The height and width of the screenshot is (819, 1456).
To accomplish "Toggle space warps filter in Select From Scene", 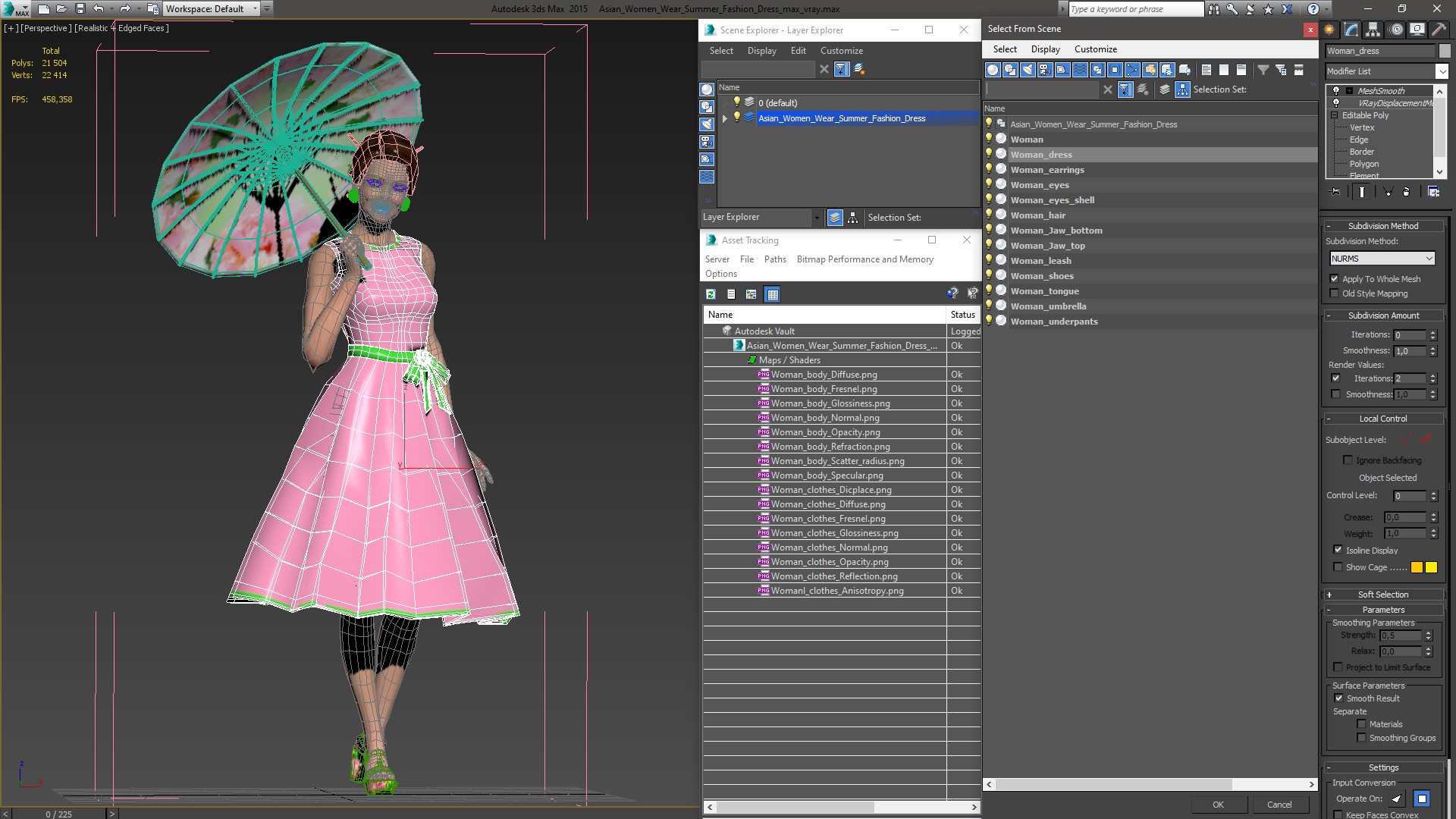I will (x=1080, y=70).
